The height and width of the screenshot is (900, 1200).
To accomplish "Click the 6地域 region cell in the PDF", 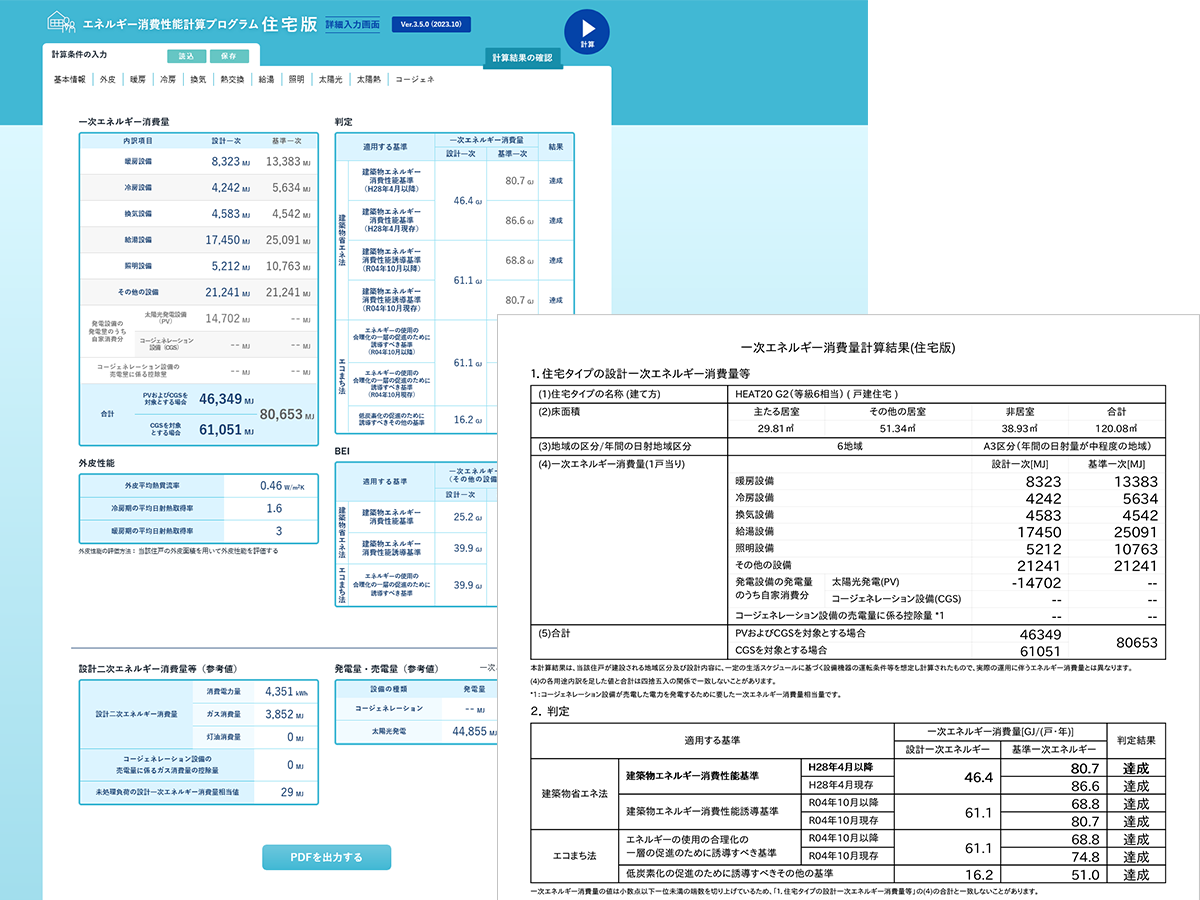I will [x=851, y=446].
